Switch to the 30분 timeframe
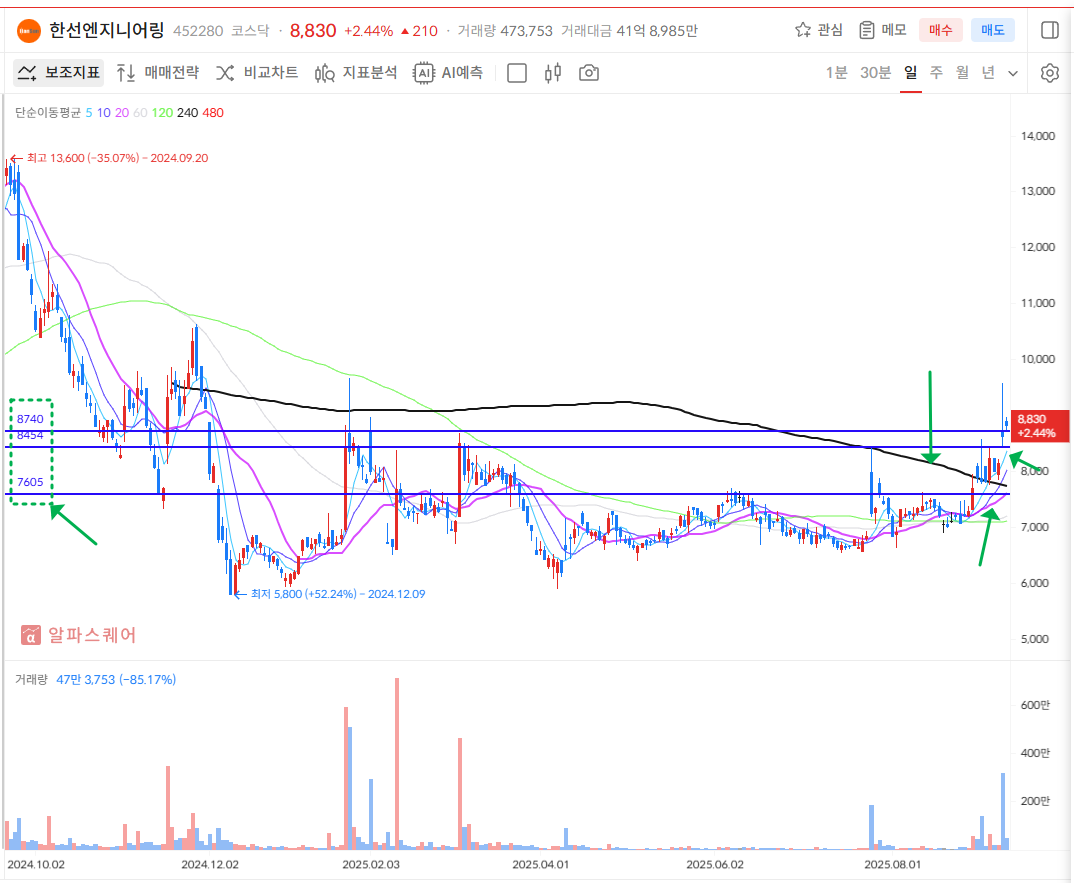The image size is (1074, 883). (875, 73)
